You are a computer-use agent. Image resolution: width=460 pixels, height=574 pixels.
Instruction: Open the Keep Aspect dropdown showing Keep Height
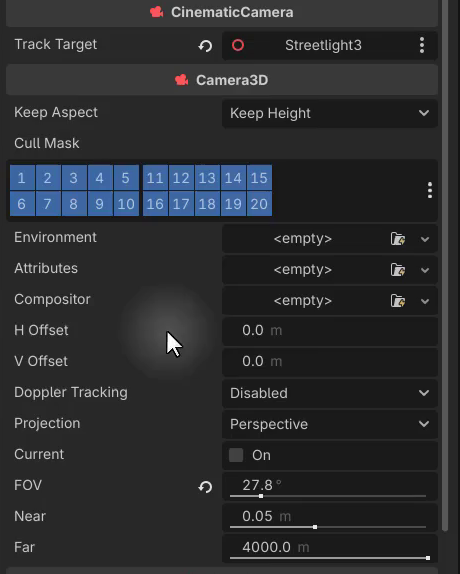click(x=330, y=113)
